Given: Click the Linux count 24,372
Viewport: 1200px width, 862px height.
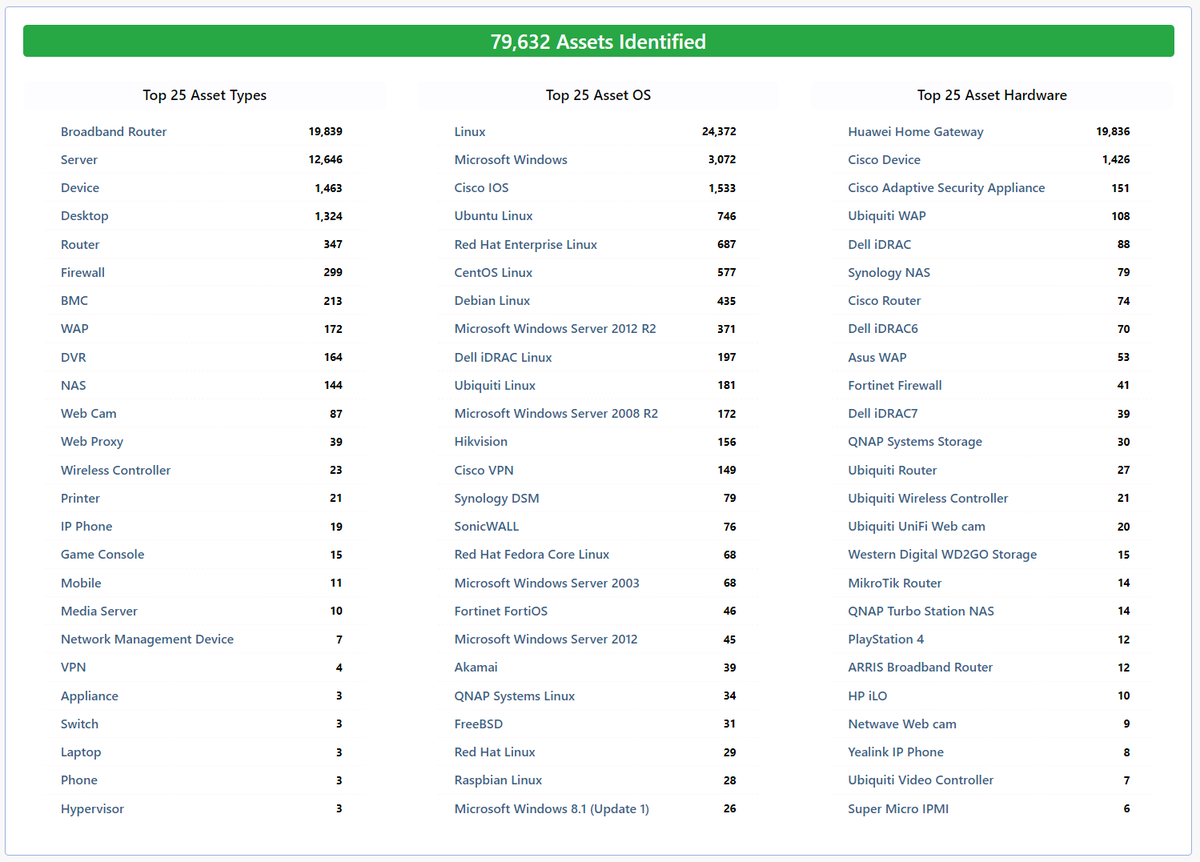Looking at the screenshot, I should coord(719,132).
